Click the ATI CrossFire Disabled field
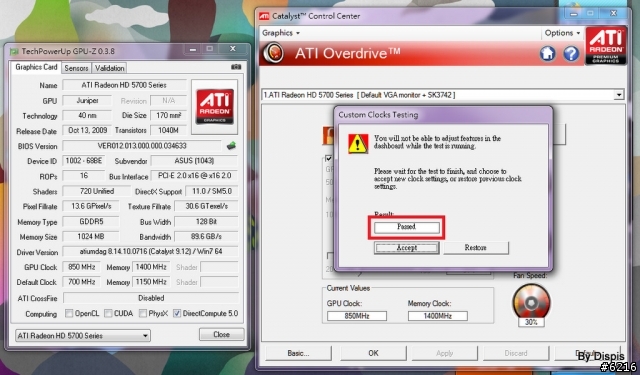 coord(151,298)
